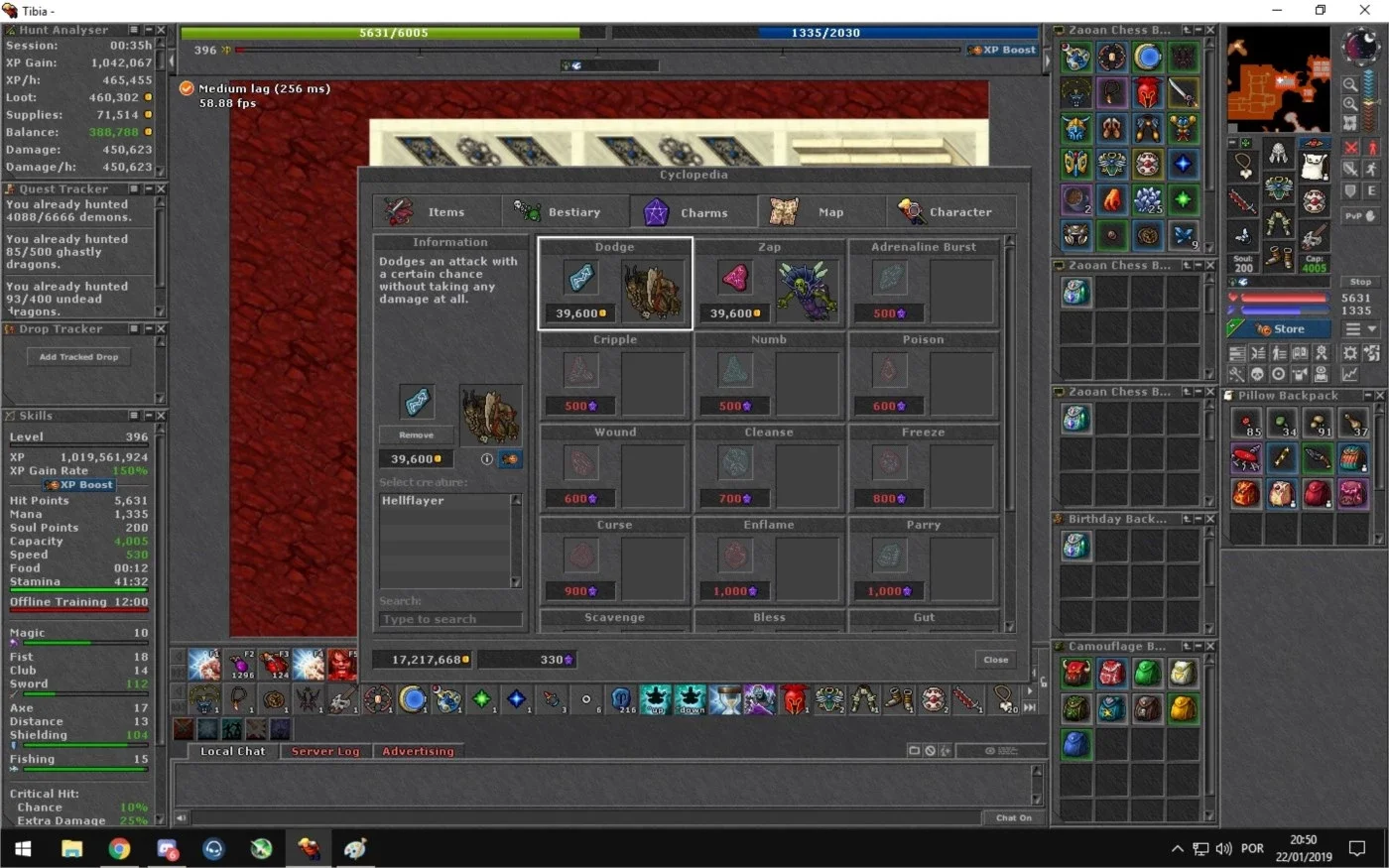The width and height of the screenshot is (1389, 868).
Task: Minimize the Hunt Analyser panel
Action: (x=149, y=30)
